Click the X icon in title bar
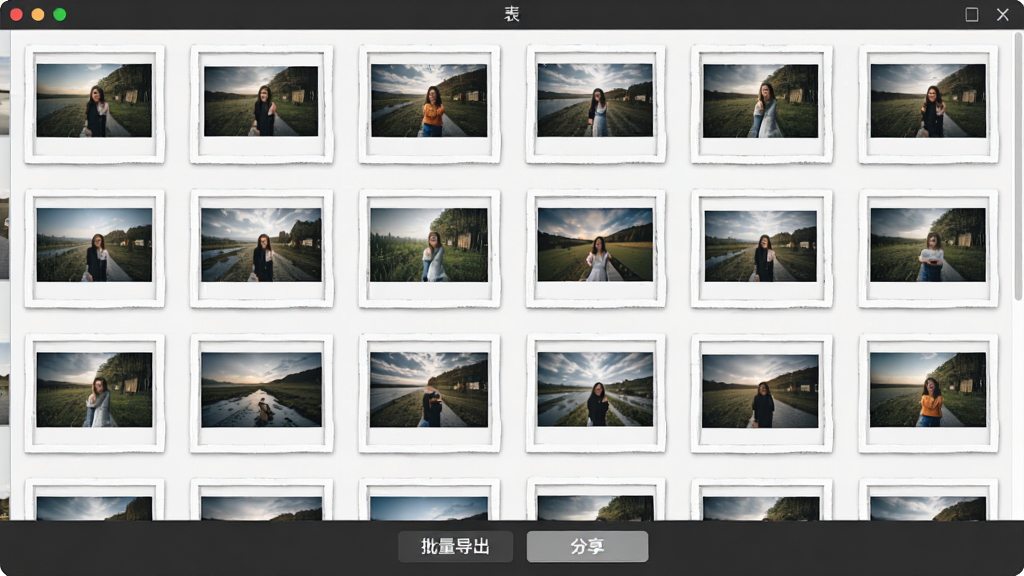 [x=1002, y=14]
